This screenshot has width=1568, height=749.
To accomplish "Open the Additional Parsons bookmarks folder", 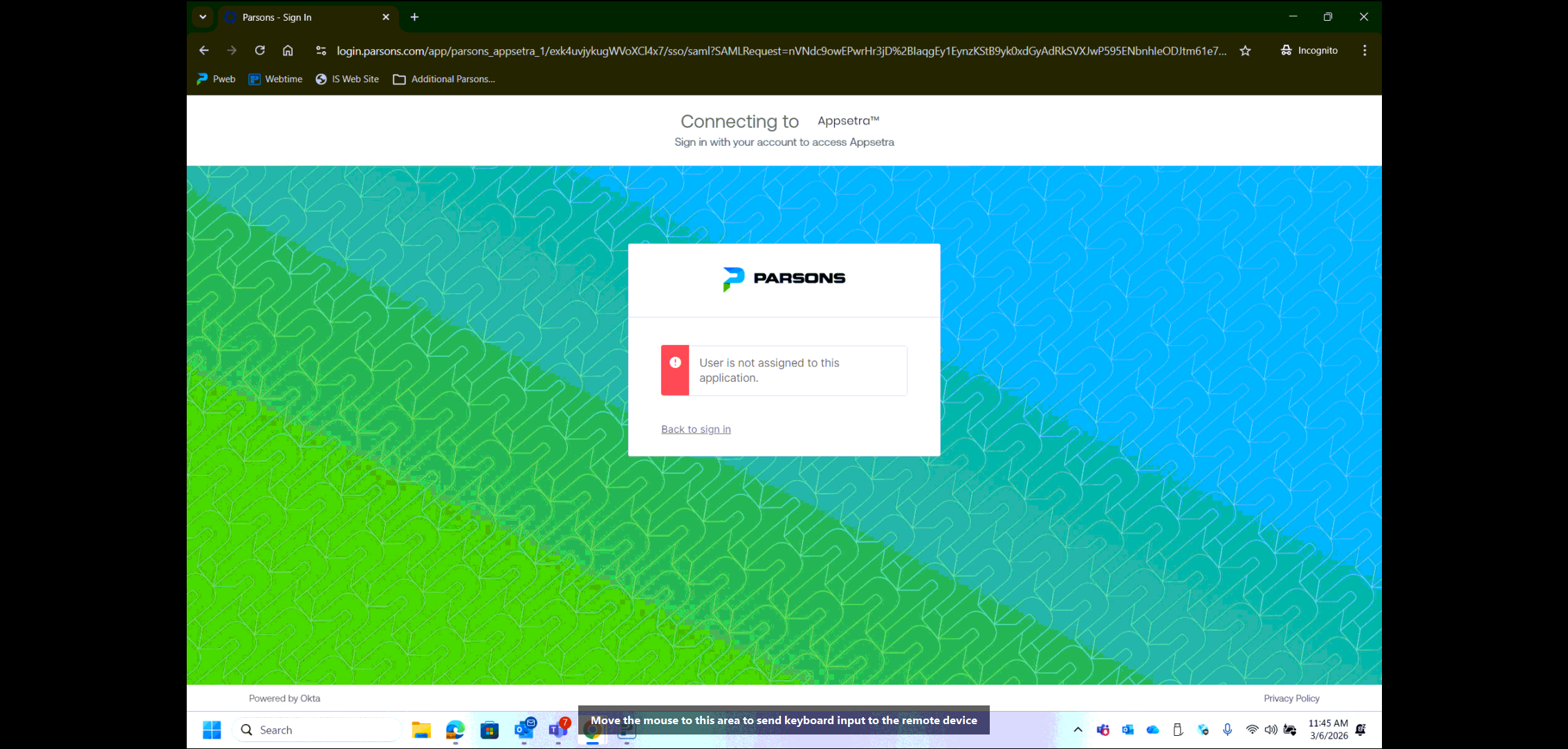I will coord(444,79).
